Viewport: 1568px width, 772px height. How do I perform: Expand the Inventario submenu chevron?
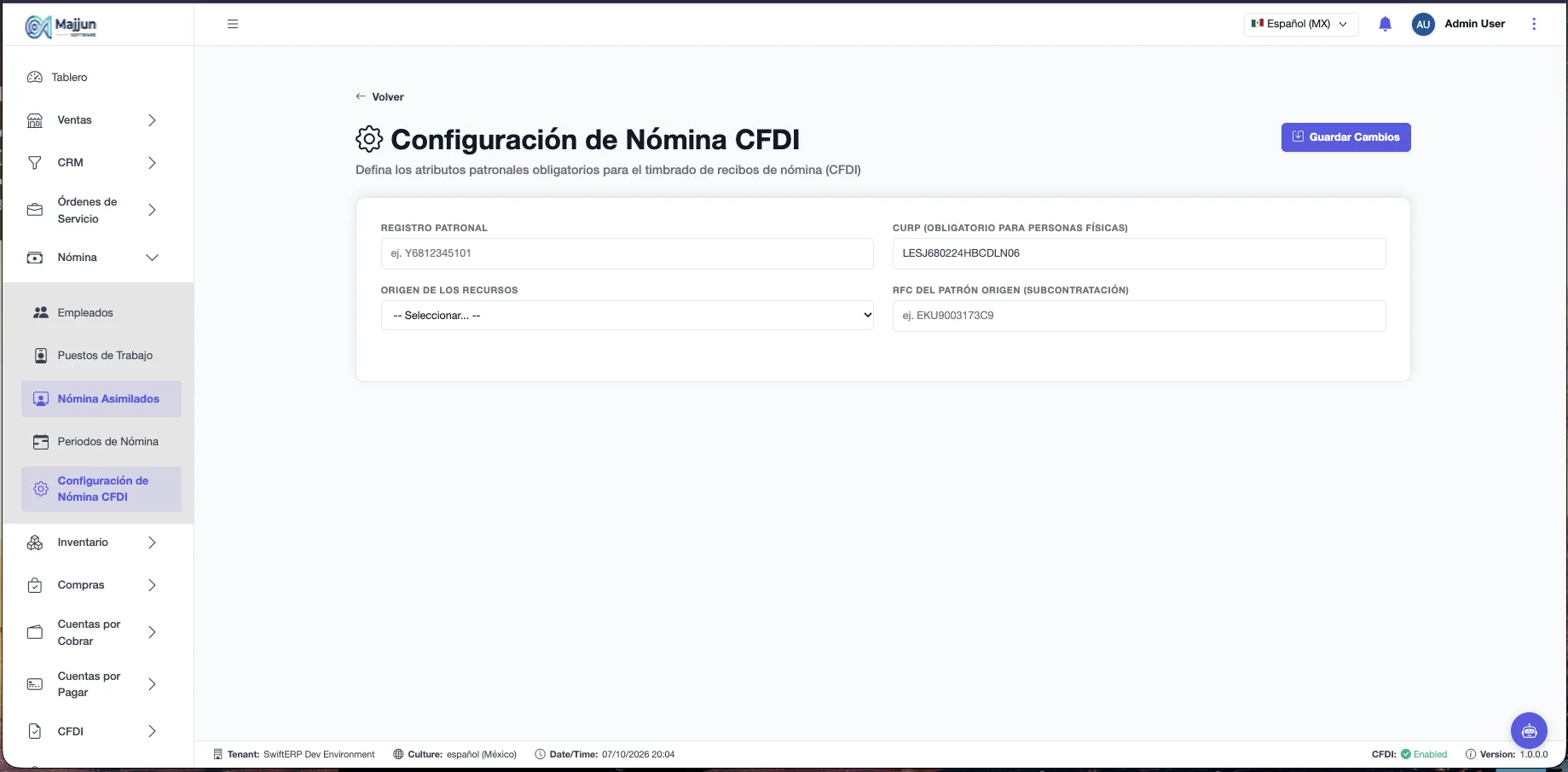(x=152, y=543)
